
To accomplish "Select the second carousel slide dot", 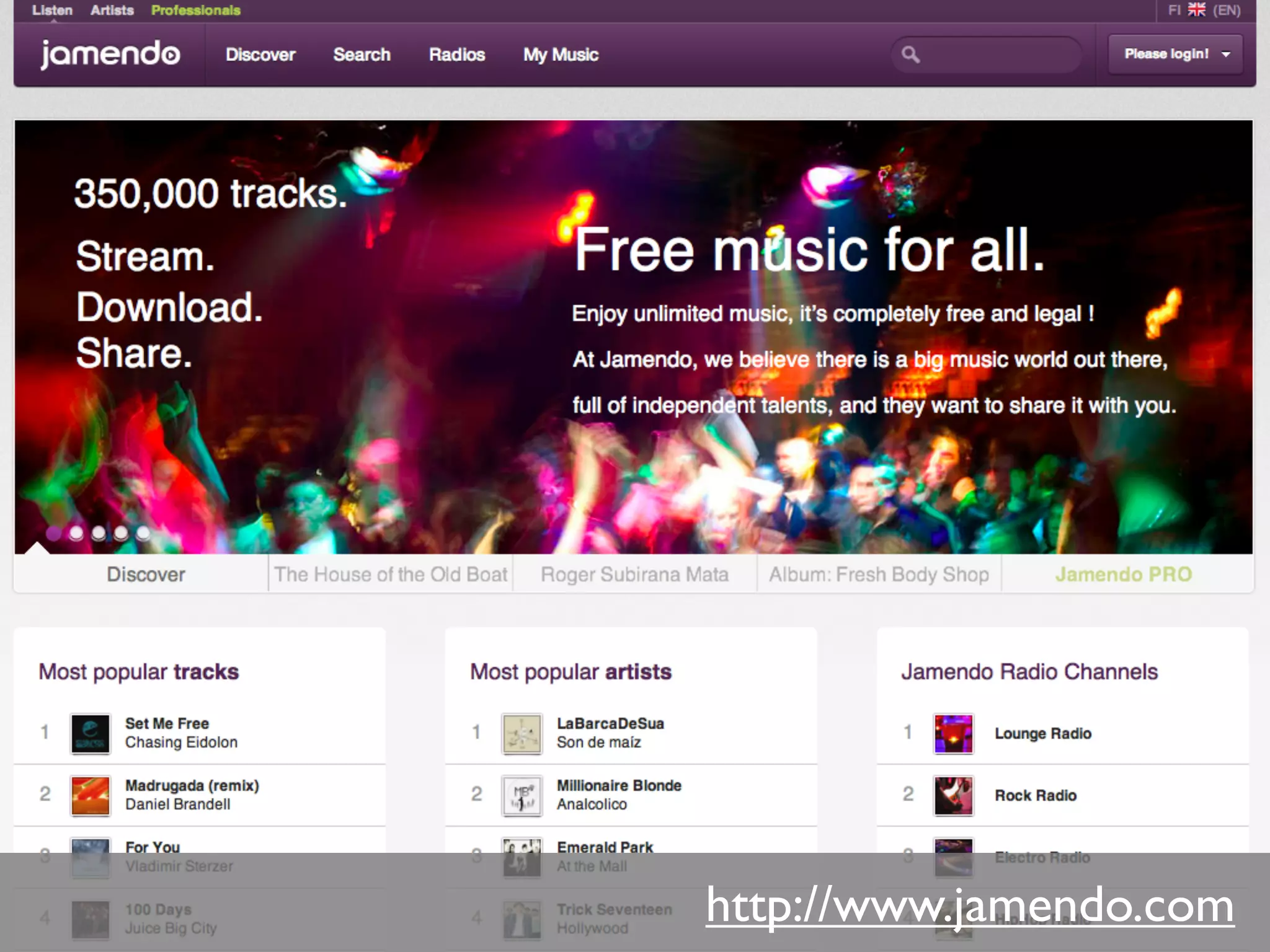I will pos(76,533).
